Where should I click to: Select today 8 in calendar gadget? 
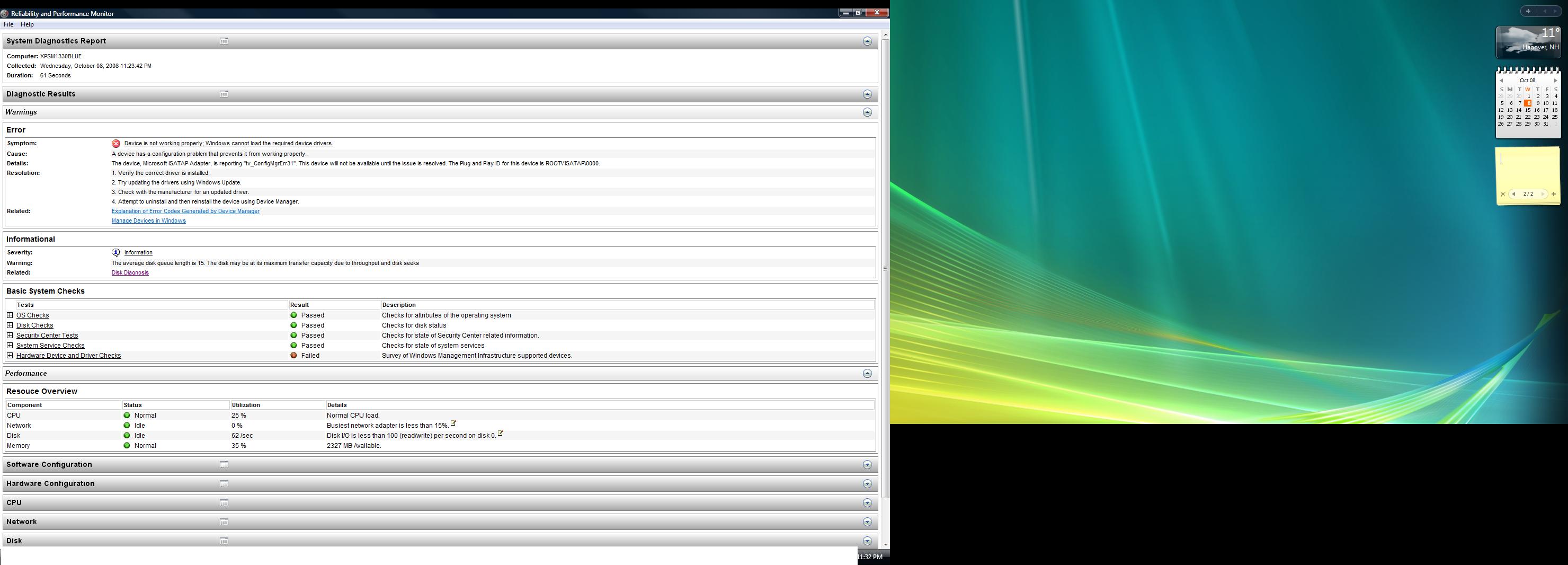pyautogui.click(x=1528, y=103)
